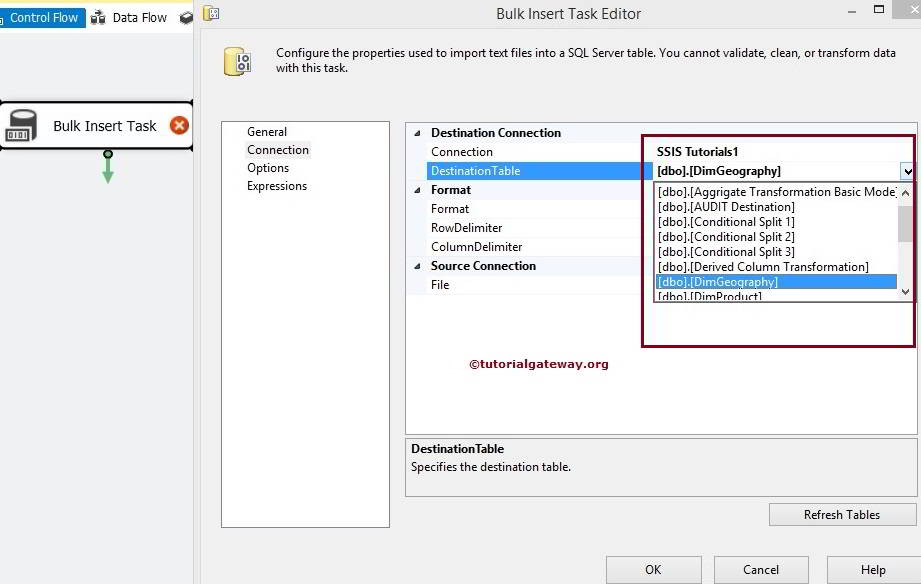Click the dropdown list scrollbar down arrow
The height and width of the screenshot is (584, 921).
click(x=905, y=291)
